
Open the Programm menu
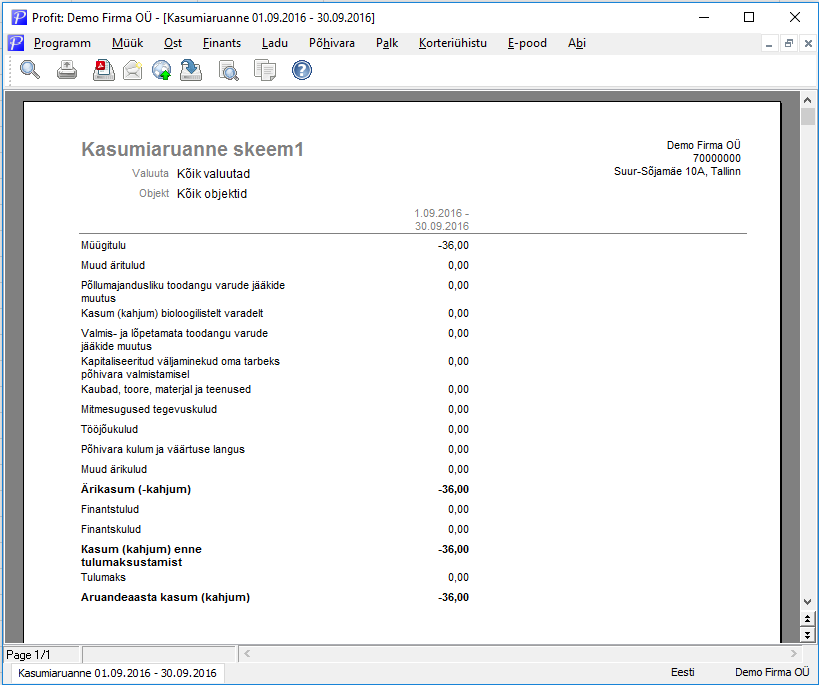tap(62, 43)
